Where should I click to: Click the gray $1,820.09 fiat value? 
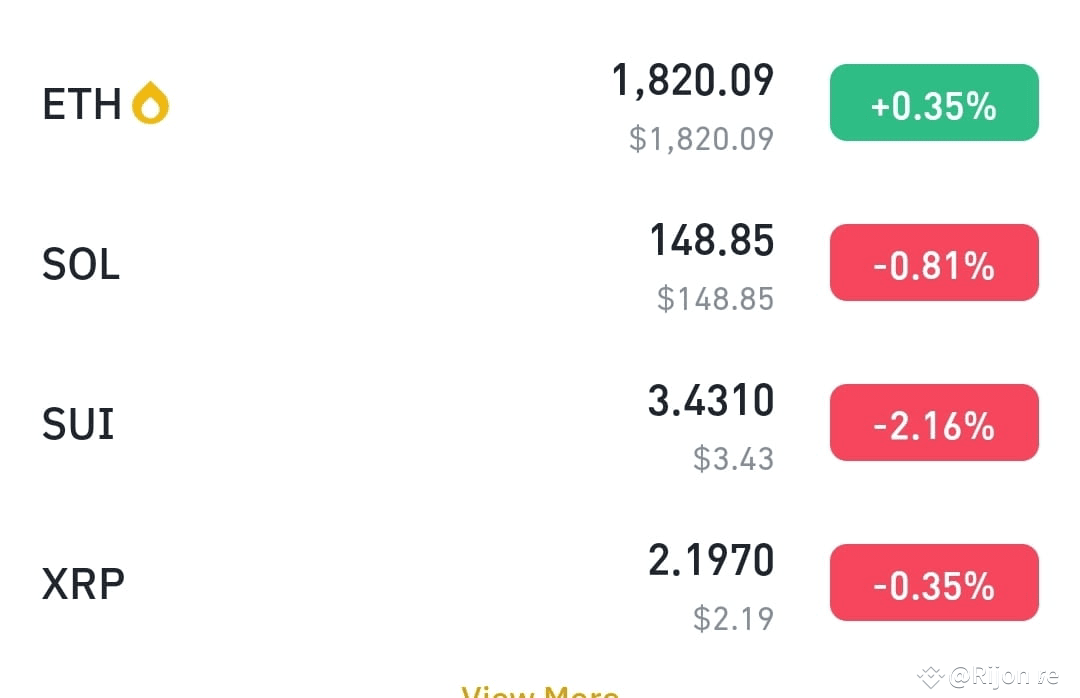point(701,139)
